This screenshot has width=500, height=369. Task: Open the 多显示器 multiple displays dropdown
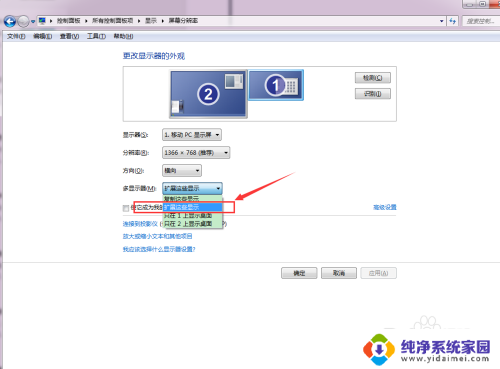click(192, 188)
